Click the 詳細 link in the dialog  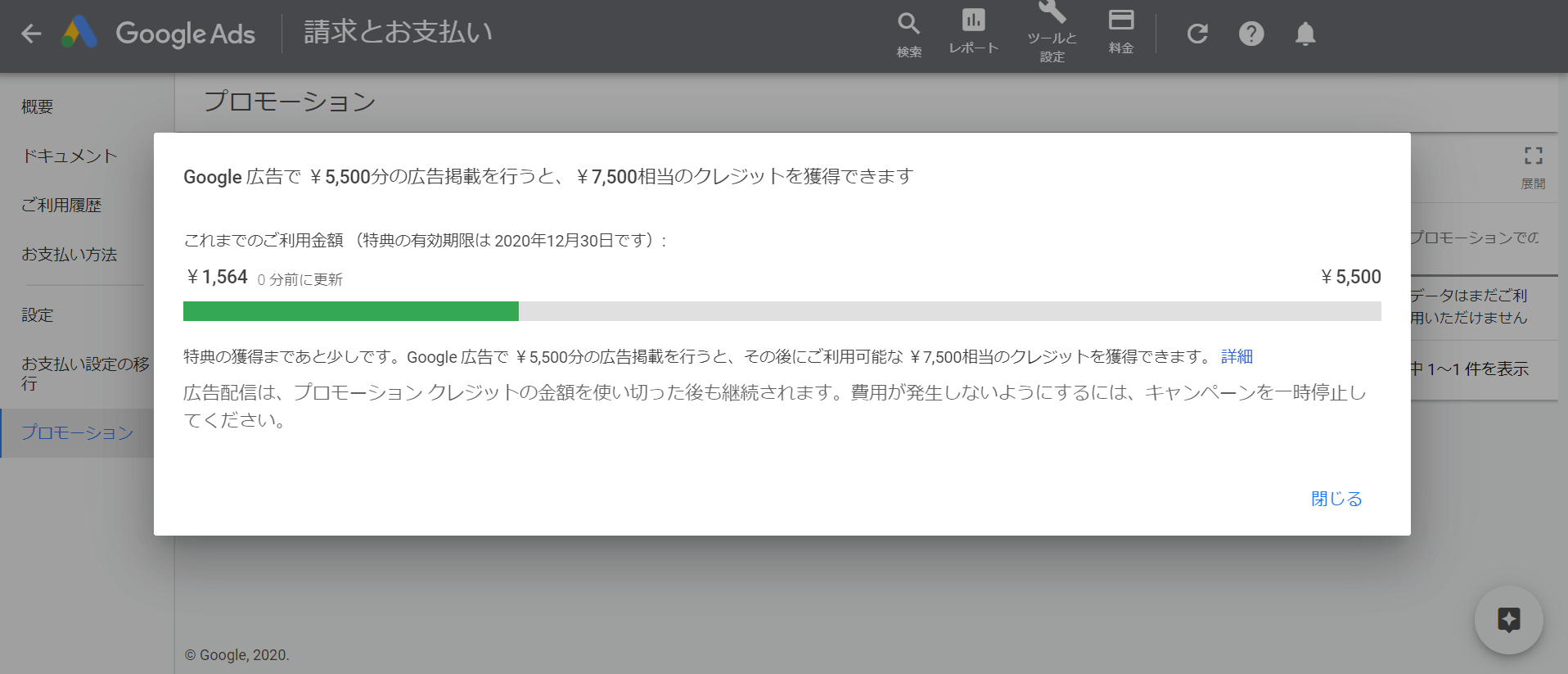(1237, 356)
